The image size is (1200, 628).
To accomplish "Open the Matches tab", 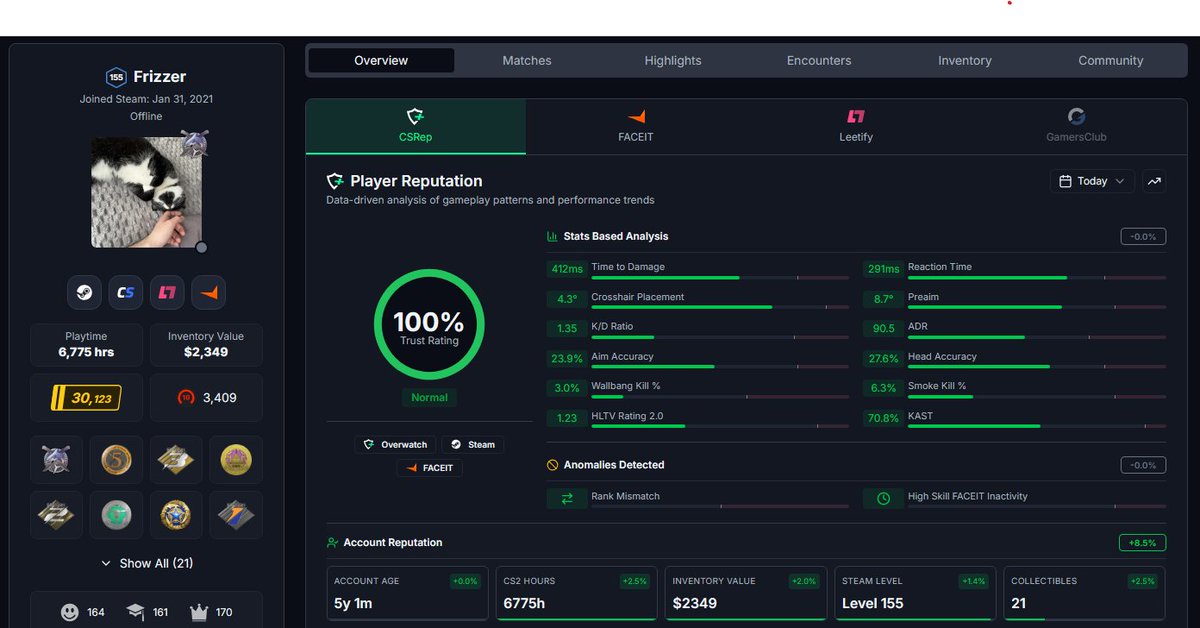I will point(527,61).
